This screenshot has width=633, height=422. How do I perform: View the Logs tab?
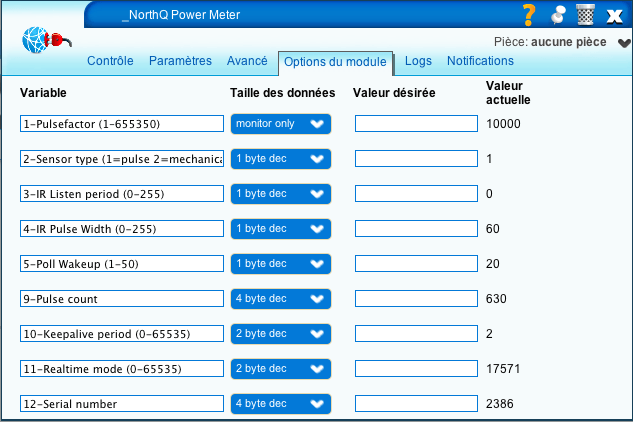[418, 61]
